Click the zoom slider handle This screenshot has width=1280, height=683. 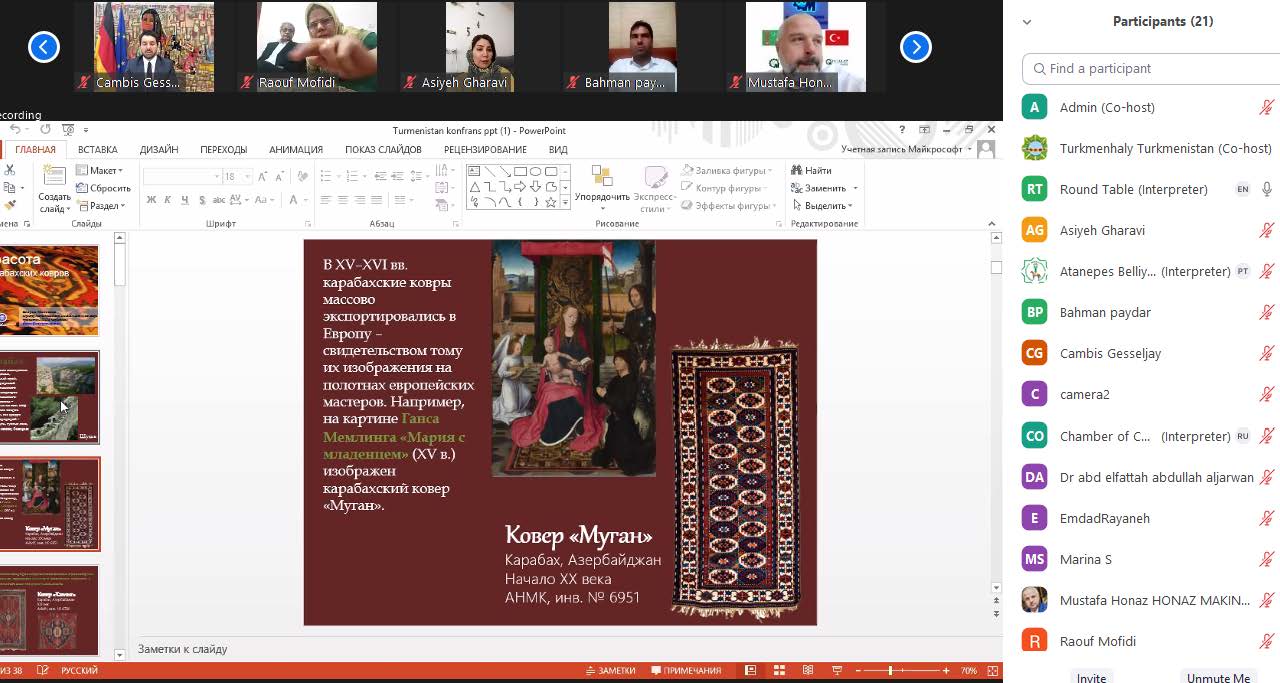(x=891, y=671)
